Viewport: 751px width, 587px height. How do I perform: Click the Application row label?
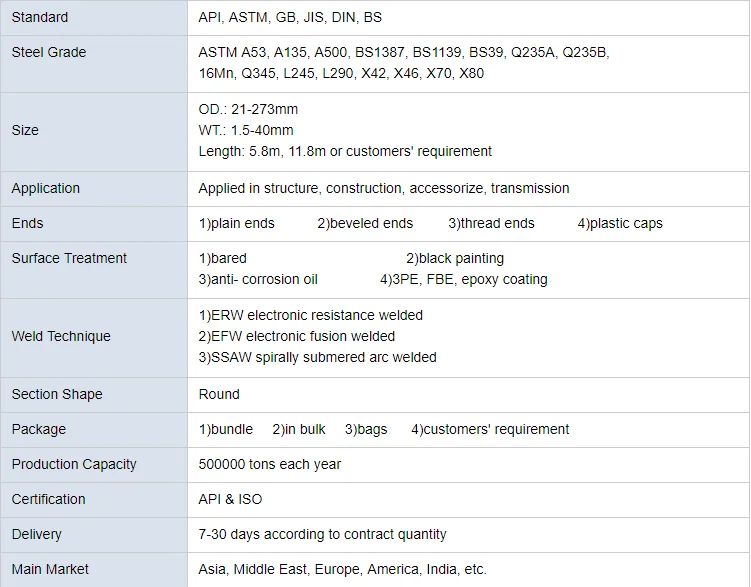pyautogui.click(x=46, y=188)
